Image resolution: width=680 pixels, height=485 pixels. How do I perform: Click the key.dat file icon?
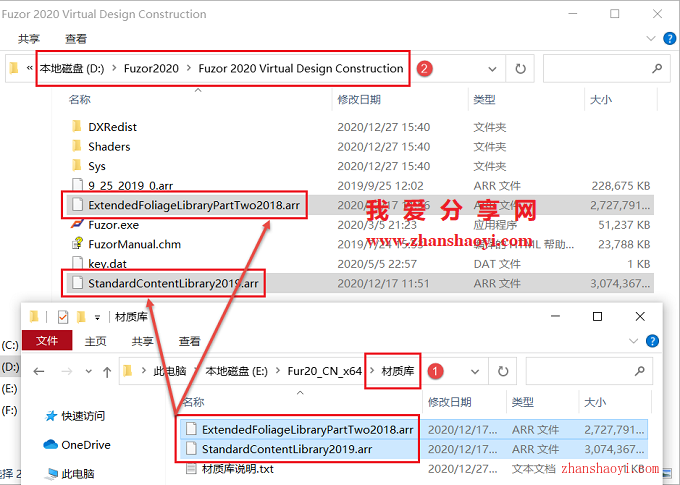77,263
